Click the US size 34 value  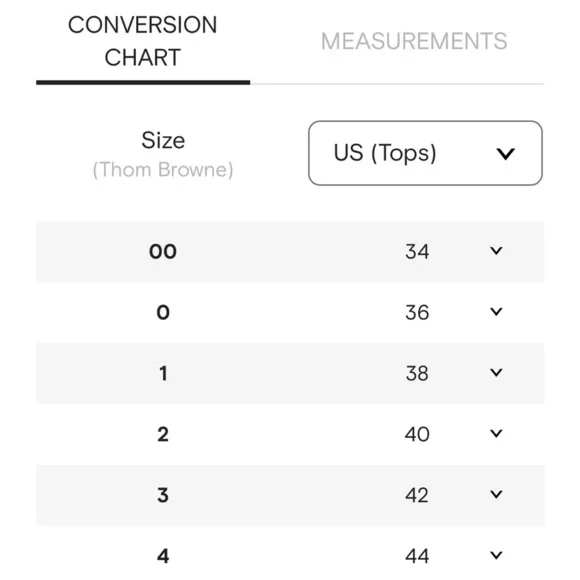coord(417,252)
